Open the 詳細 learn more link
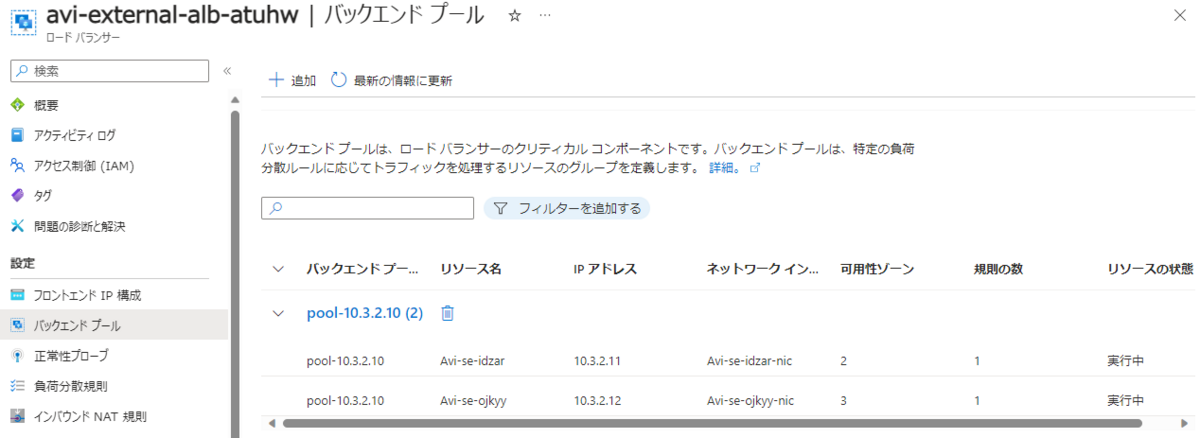 [724, 168]
